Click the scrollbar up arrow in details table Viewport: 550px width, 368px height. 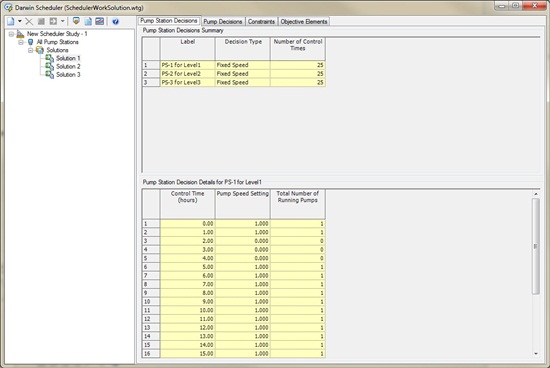[536, 194]
